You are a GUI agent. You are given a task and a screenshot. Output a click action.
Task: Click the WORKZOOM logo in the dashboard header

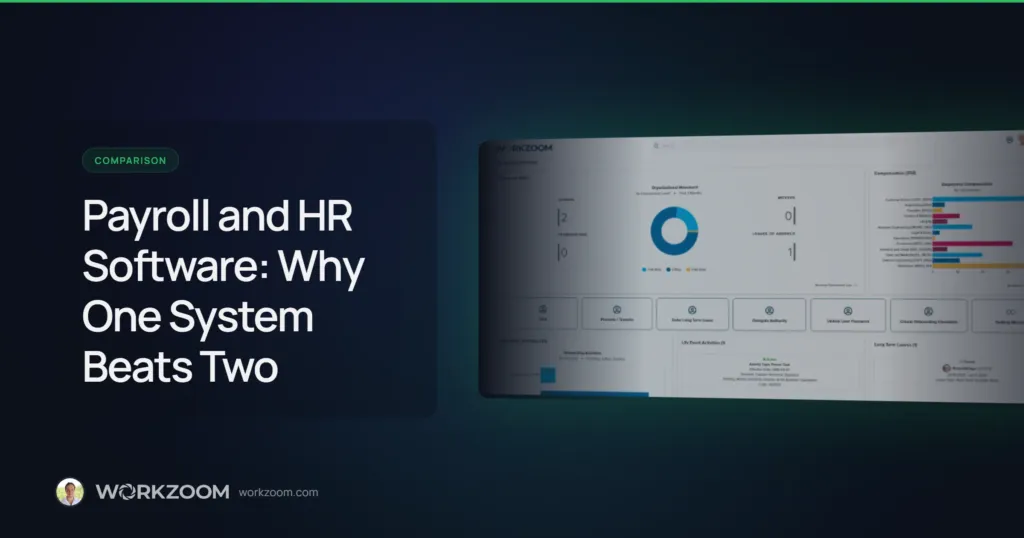[x=525, y=148]
